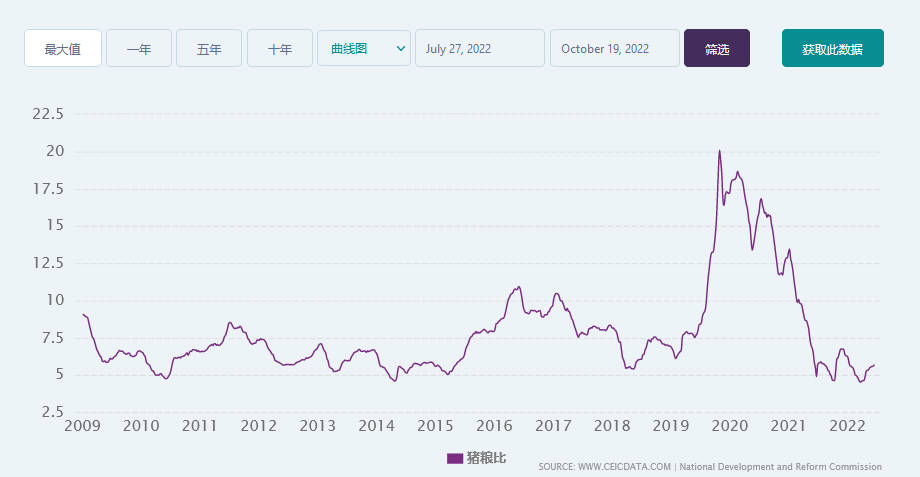
Task: Click the line's highest peak near 20
Action: coord(719,151)
